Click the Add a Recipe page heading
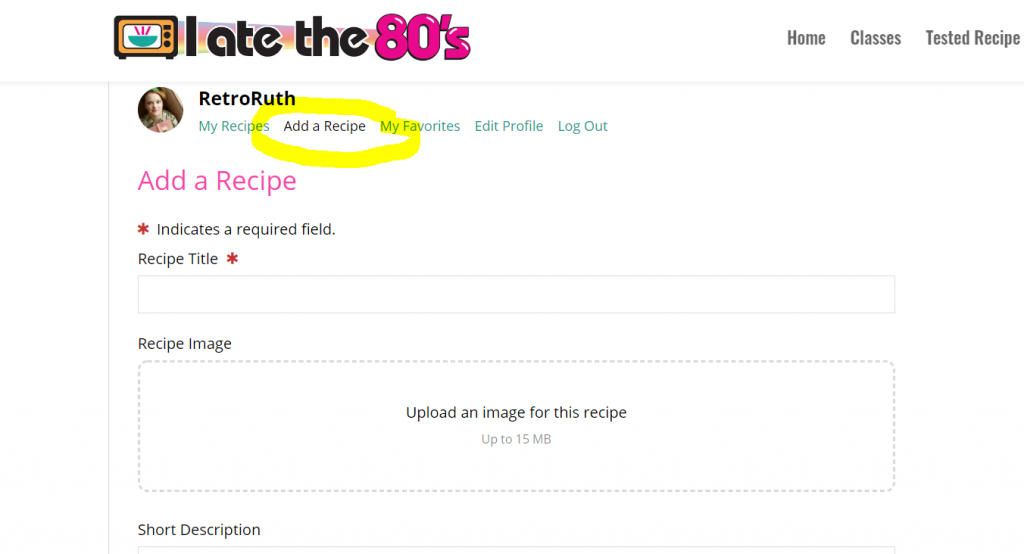The height and width of the screenshot is (554, 1024). [217, 180]
